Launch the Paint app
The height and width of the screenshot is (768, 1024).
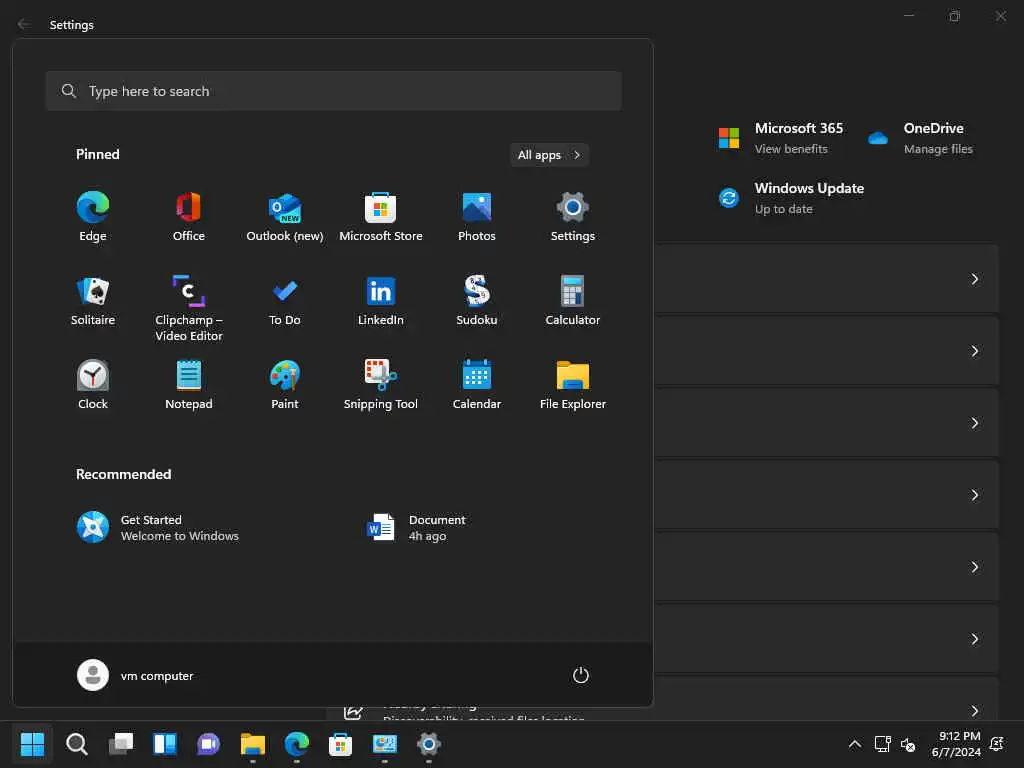coord(285,385)
